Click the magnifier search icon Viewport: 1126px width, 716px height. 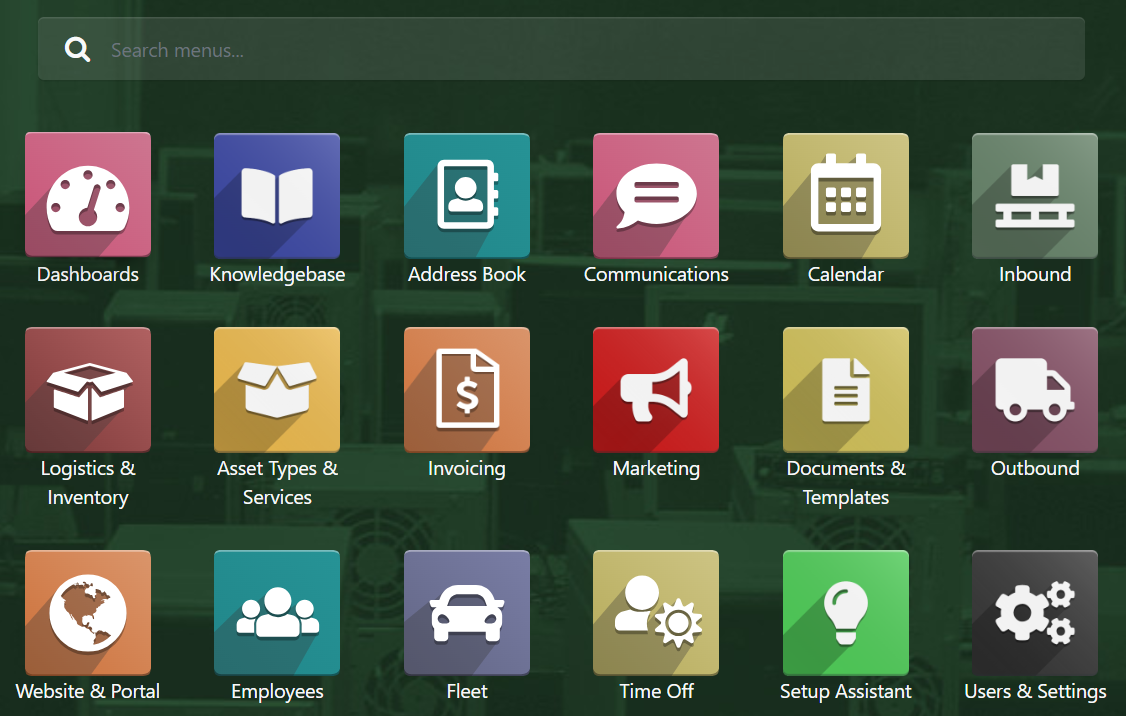pos(77,50)
